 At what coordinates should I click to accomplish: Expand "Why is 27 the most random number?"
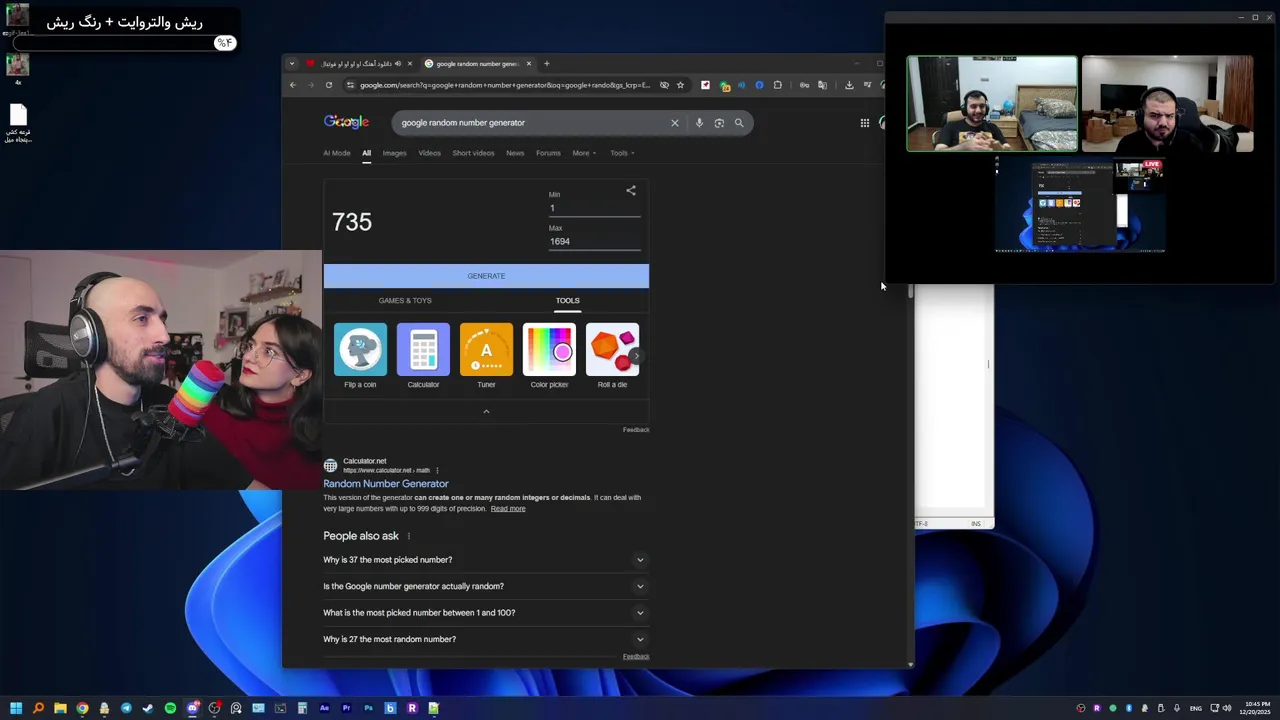coord(485,639)
